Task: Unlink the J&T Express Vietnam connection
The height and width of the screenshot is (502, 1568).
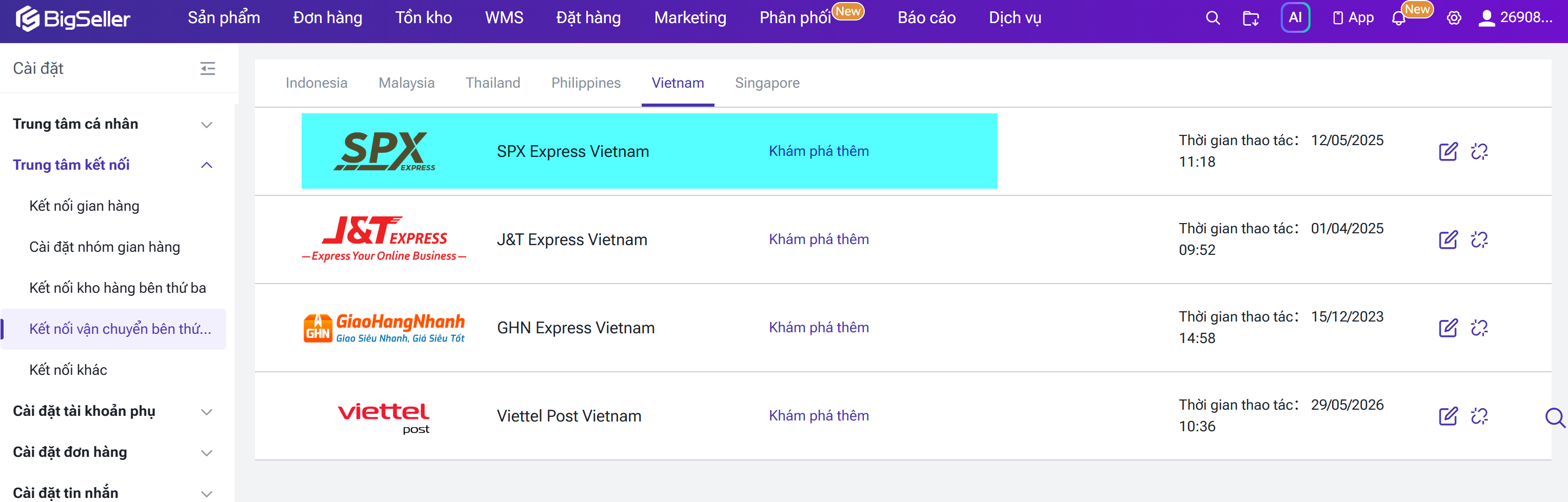Action: (1479, 240)
